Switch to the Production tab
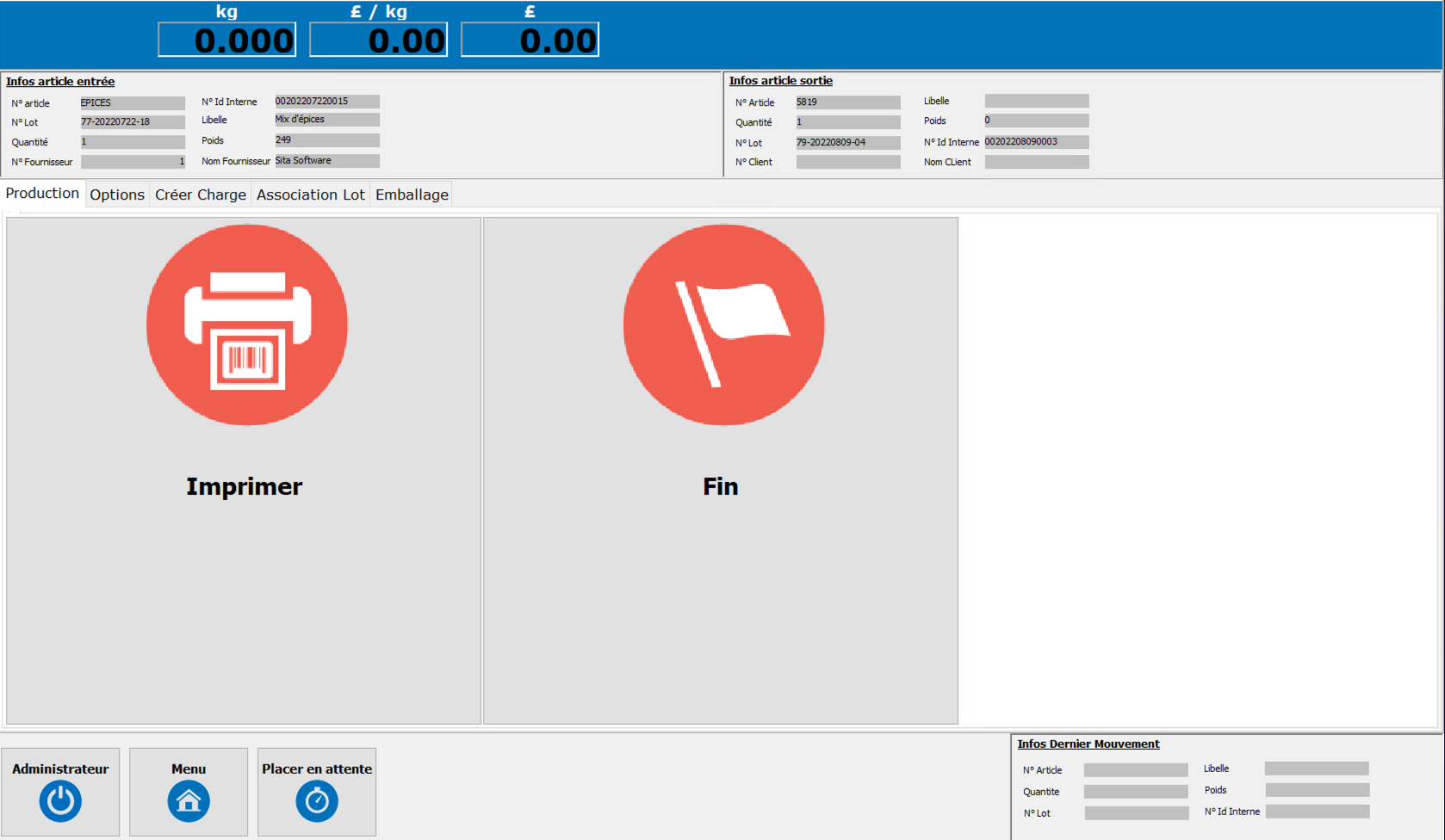The width and height of the screenshot is (1445, 840). click(x=42, y=194)
